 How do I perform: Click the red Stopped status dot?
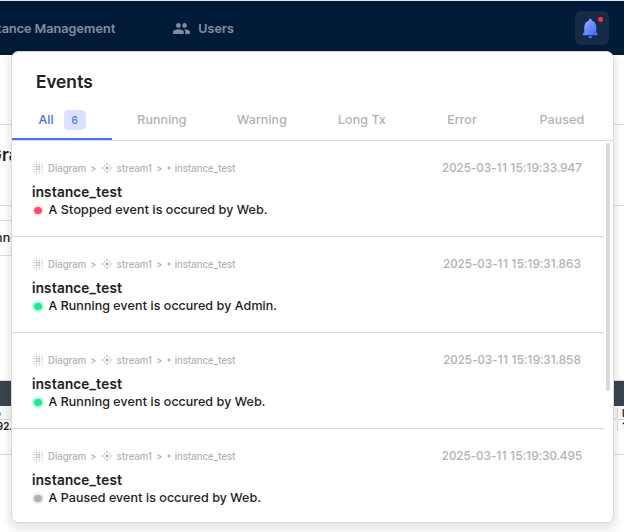[x=38, y=210]
